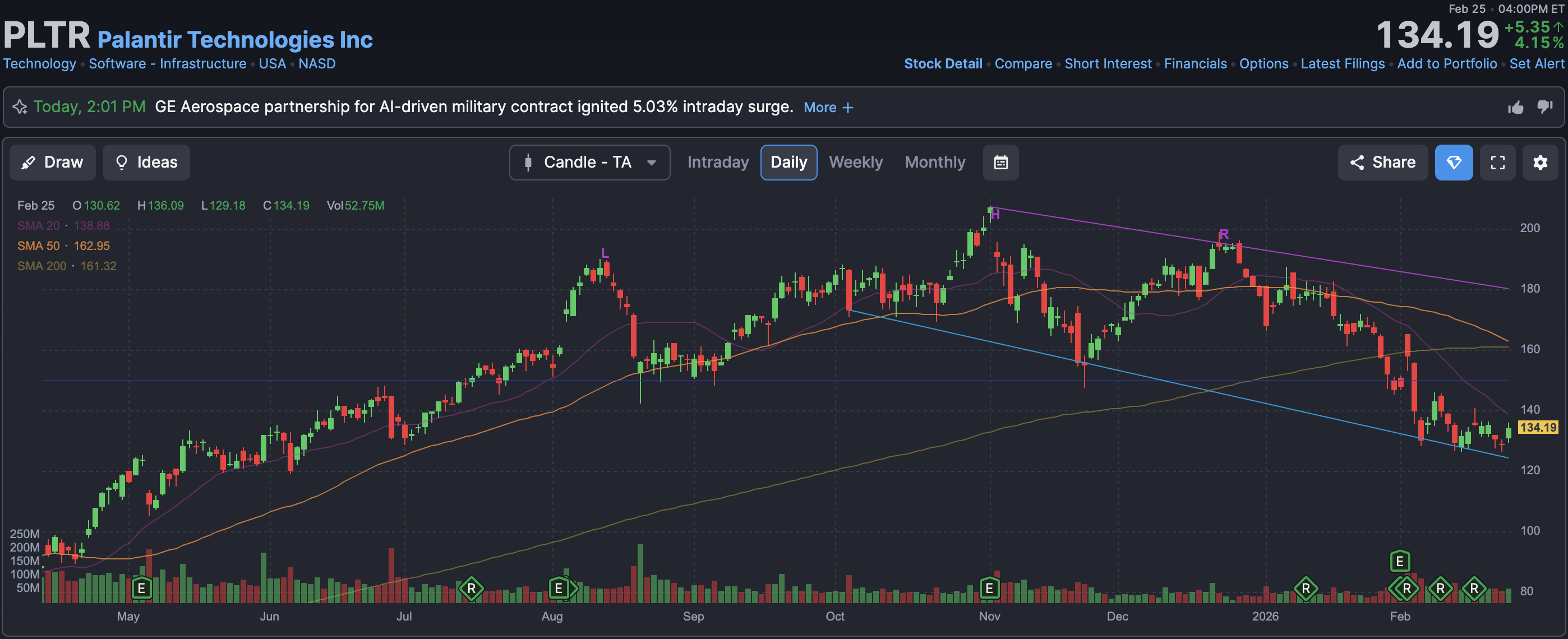Click the blue diamond premium icon
The height and width of the screenshot is (639, 1568).
tap(1453, 163)
